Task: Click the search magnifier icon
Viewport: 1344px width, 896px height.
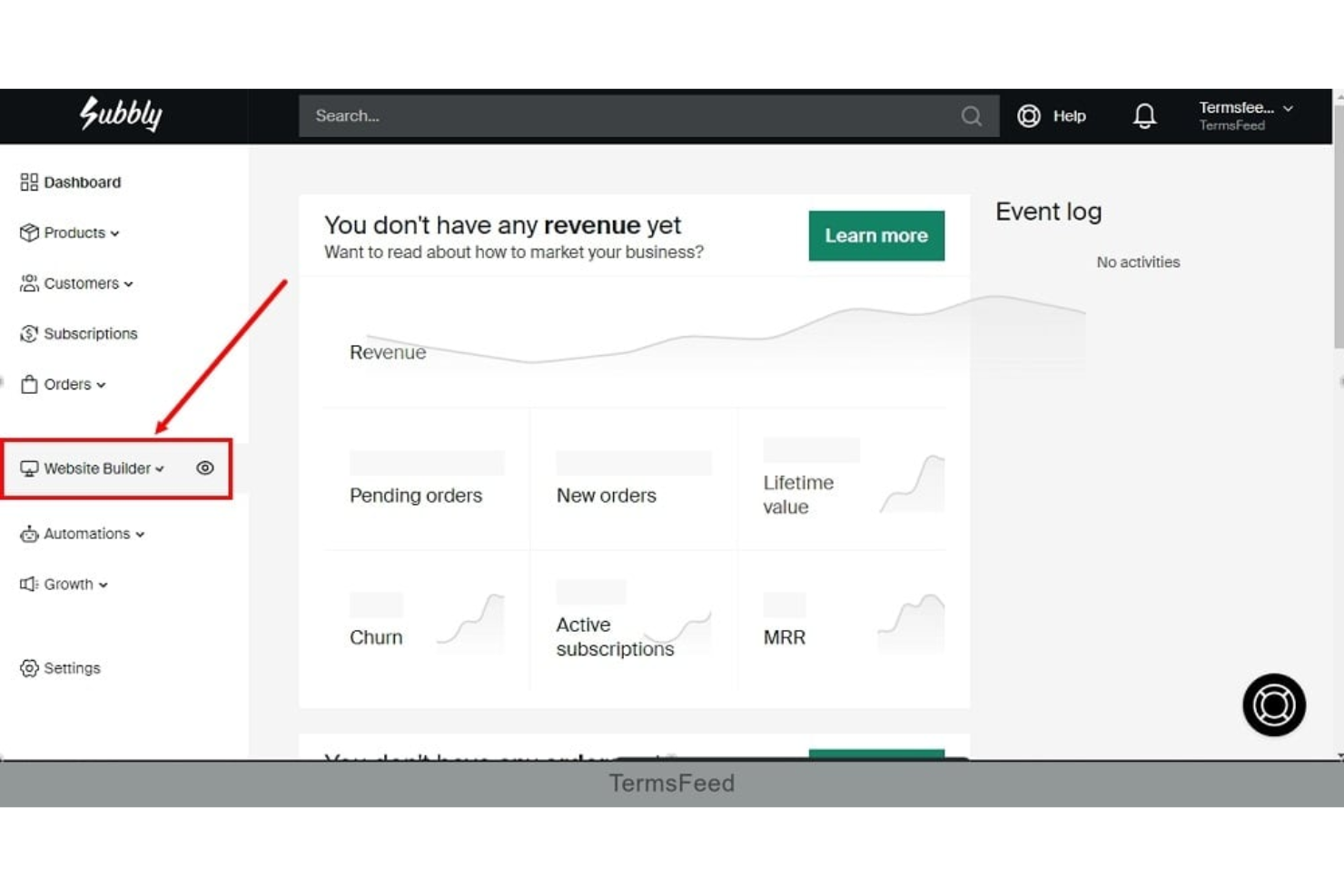Action: [971, 116]
